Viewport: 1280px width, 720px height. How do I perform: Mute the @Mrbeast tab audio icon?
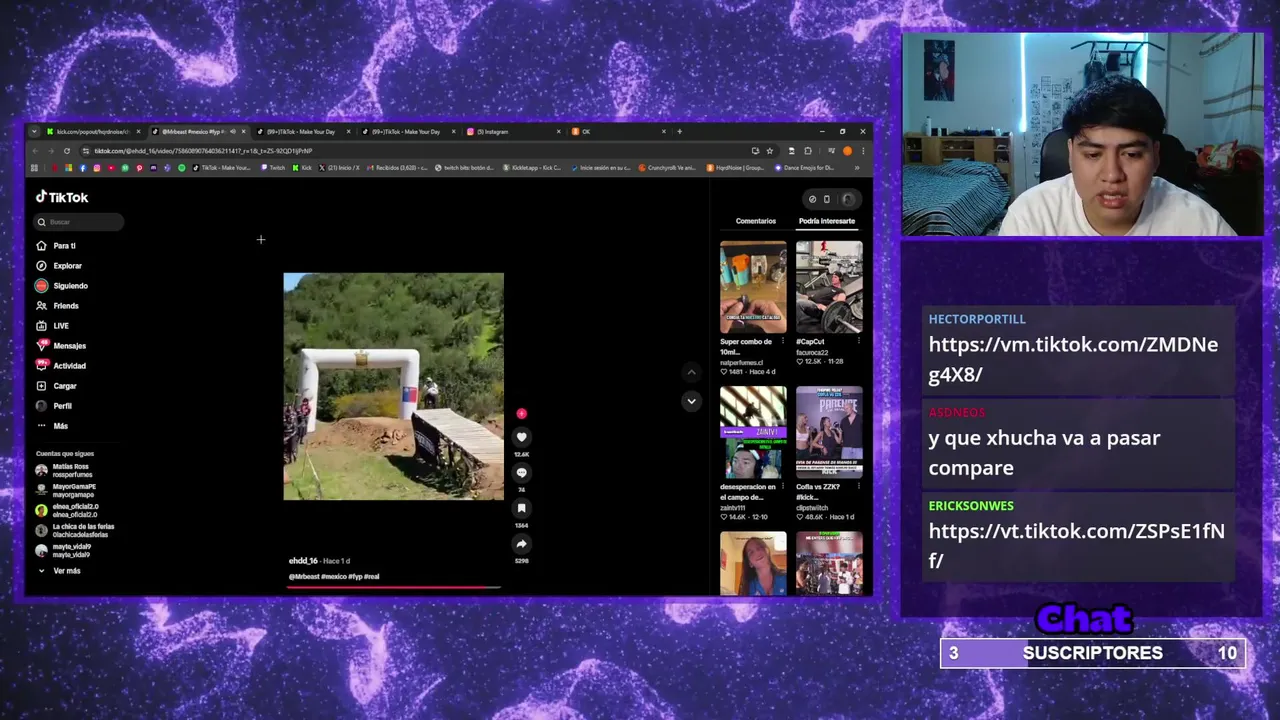233,131
